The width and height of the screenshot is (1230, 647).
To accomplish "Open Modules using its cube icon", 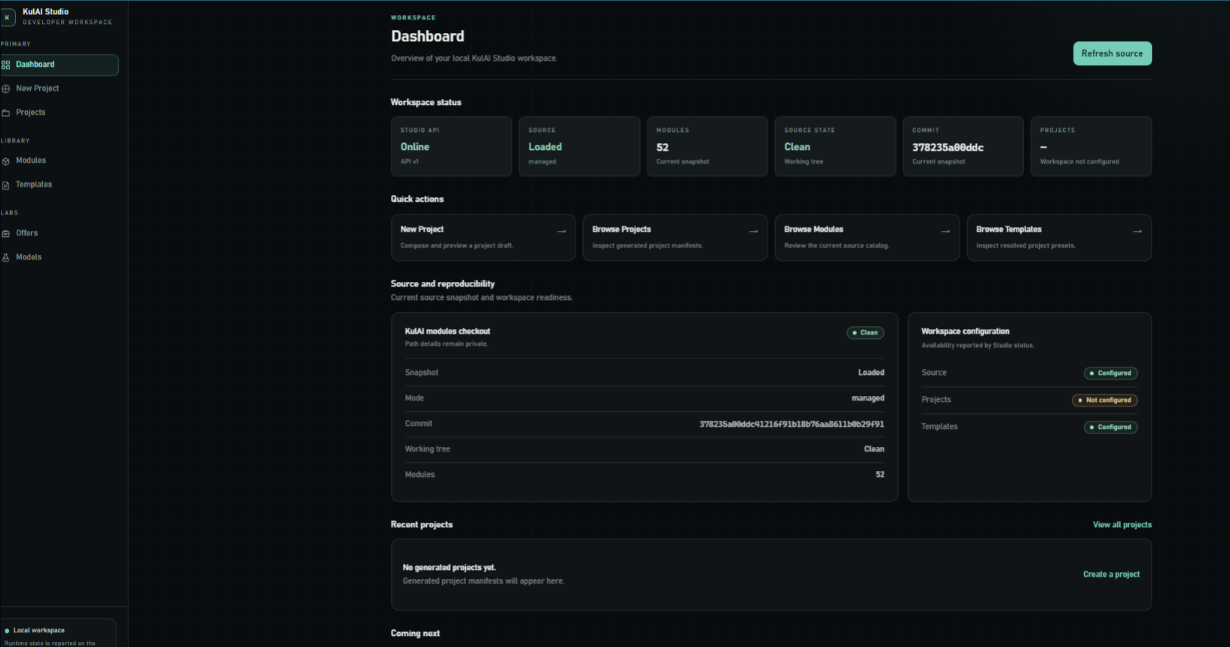I will [6, 160].
